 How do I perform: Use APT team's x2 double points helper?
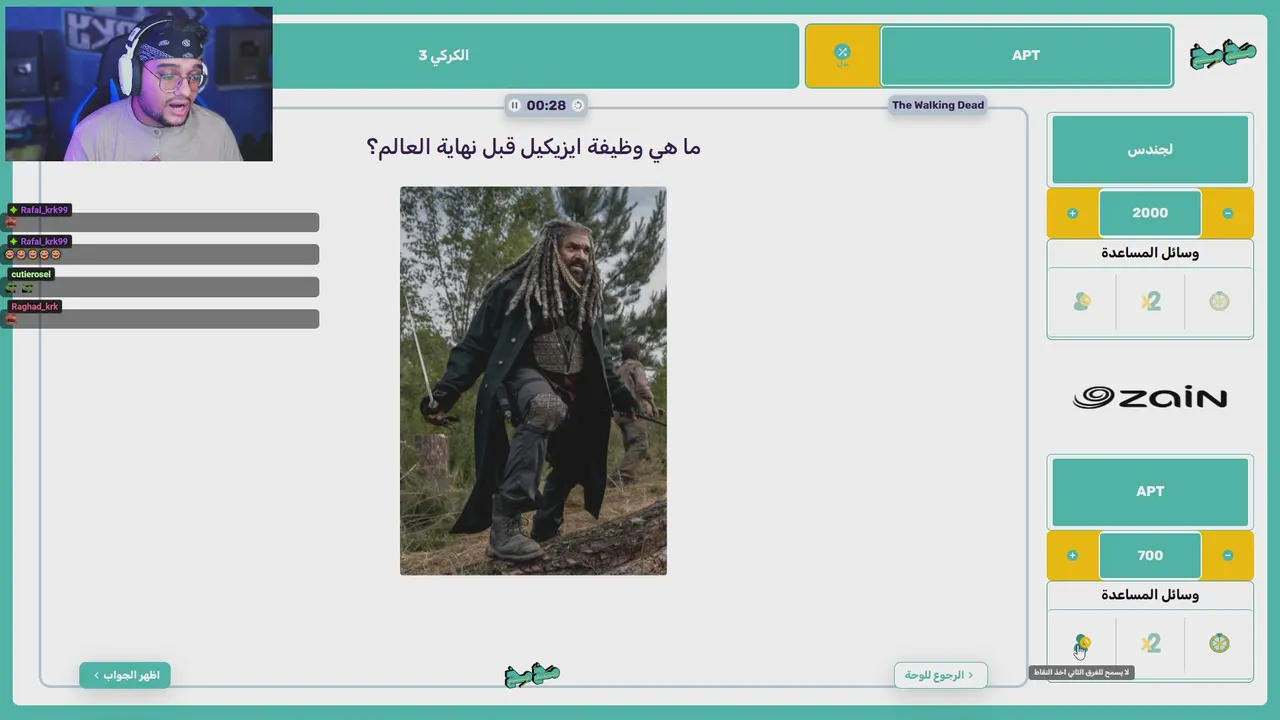[x=1151, y=643]
